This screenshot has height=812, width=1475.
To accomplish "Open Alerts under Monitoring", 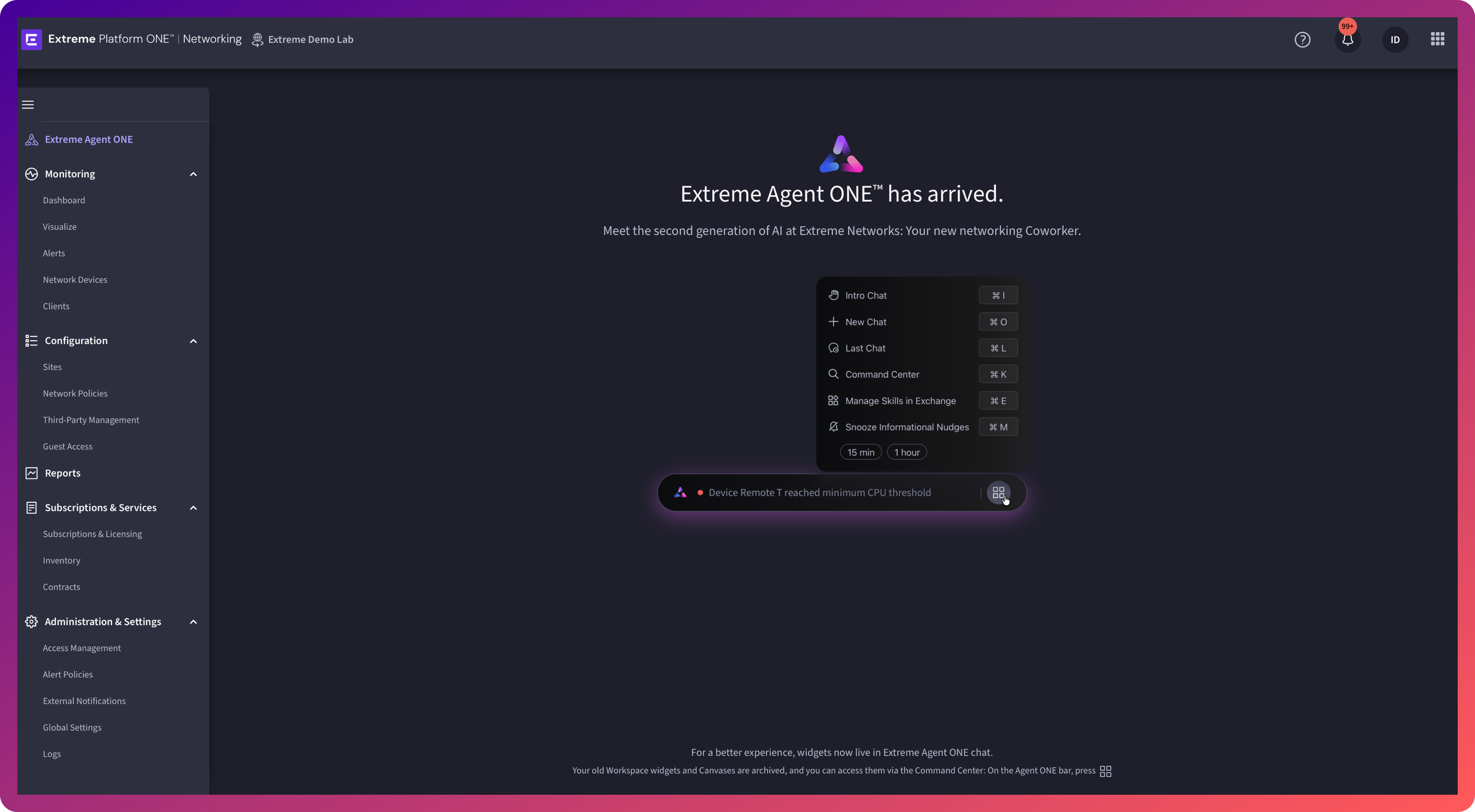I will (54, 253).
